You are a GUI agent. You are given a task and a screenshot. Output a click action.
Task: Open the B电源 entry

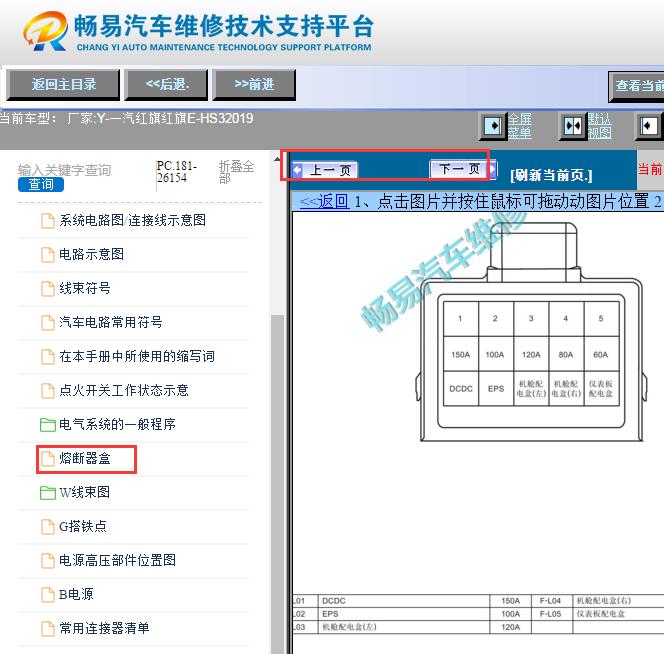[x=76, y=594]
